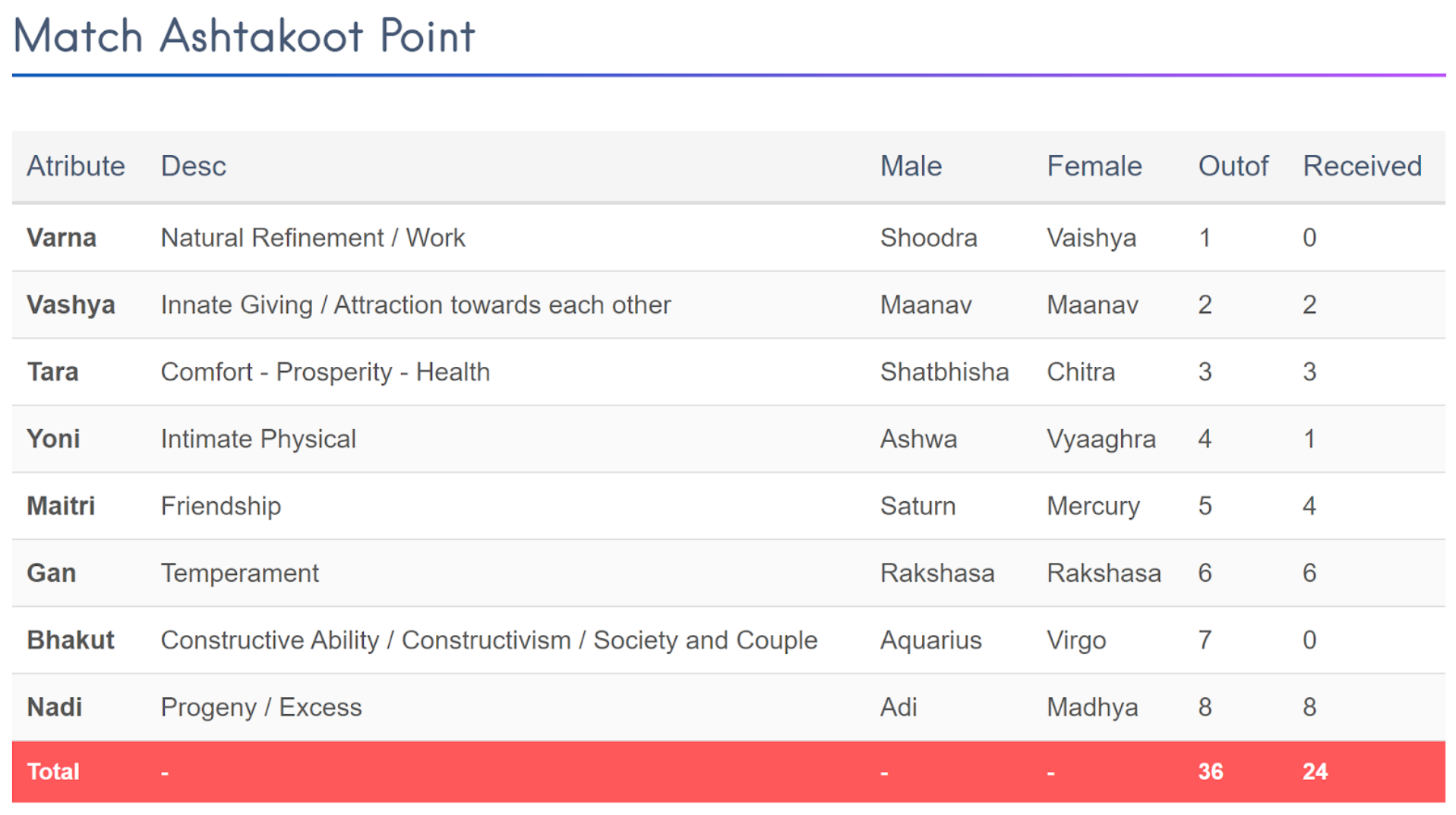Click the total received score 24
This screenshot has height=815, width=1456.
pyautogui.click(x=1315, y=772)
